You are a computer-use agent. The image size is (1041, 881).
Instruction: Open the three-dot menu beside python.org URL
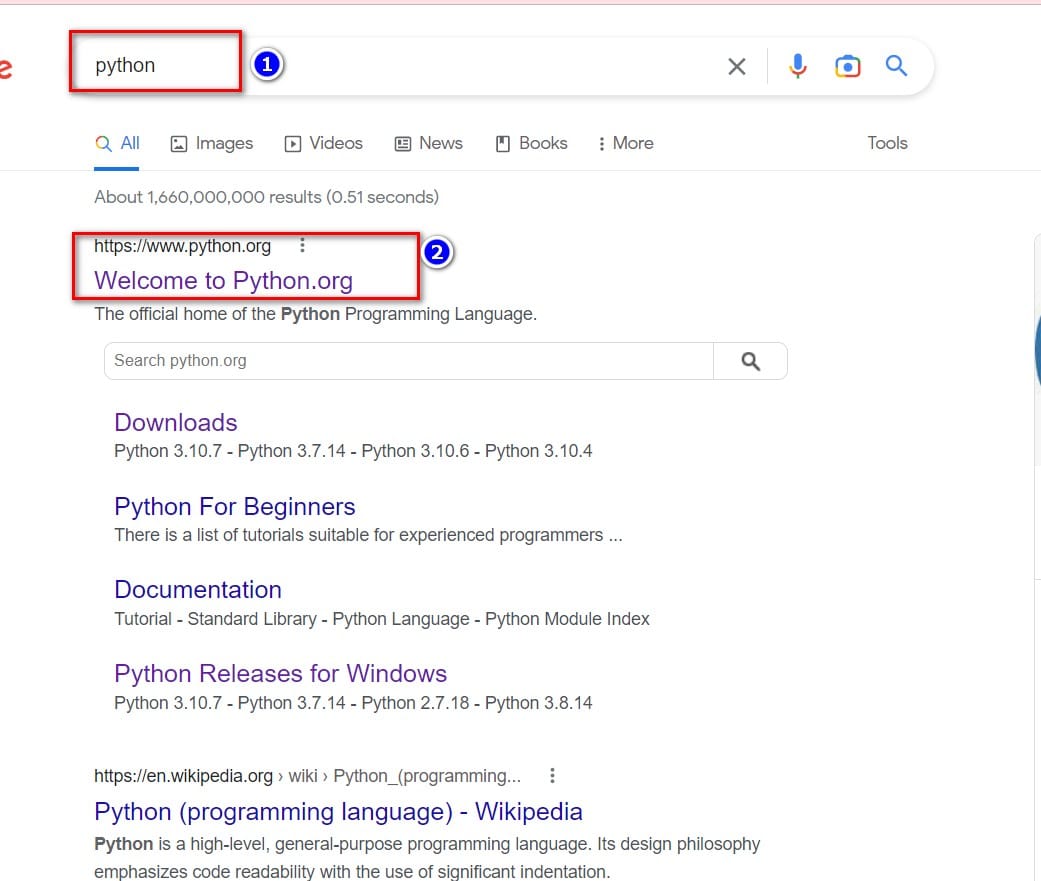302,246
